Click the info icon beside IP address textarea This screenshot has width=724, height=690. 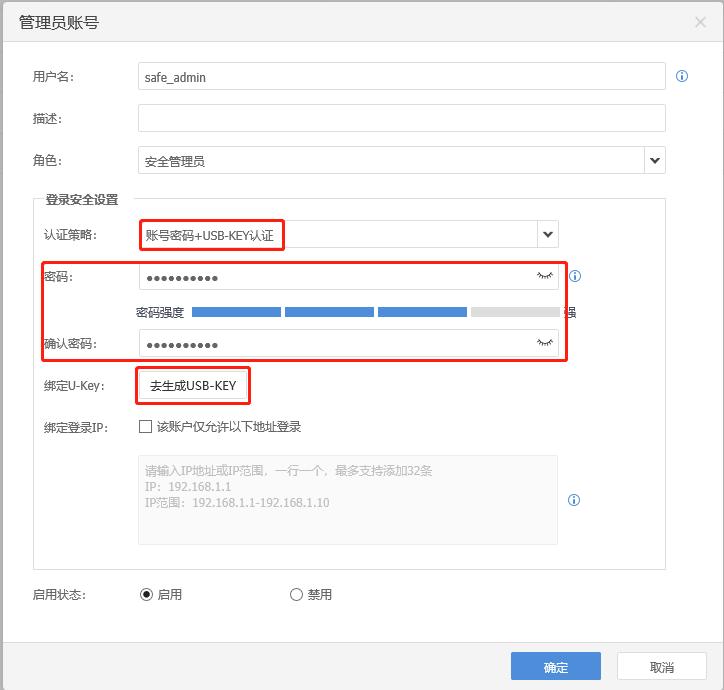(x=574, y=500)
